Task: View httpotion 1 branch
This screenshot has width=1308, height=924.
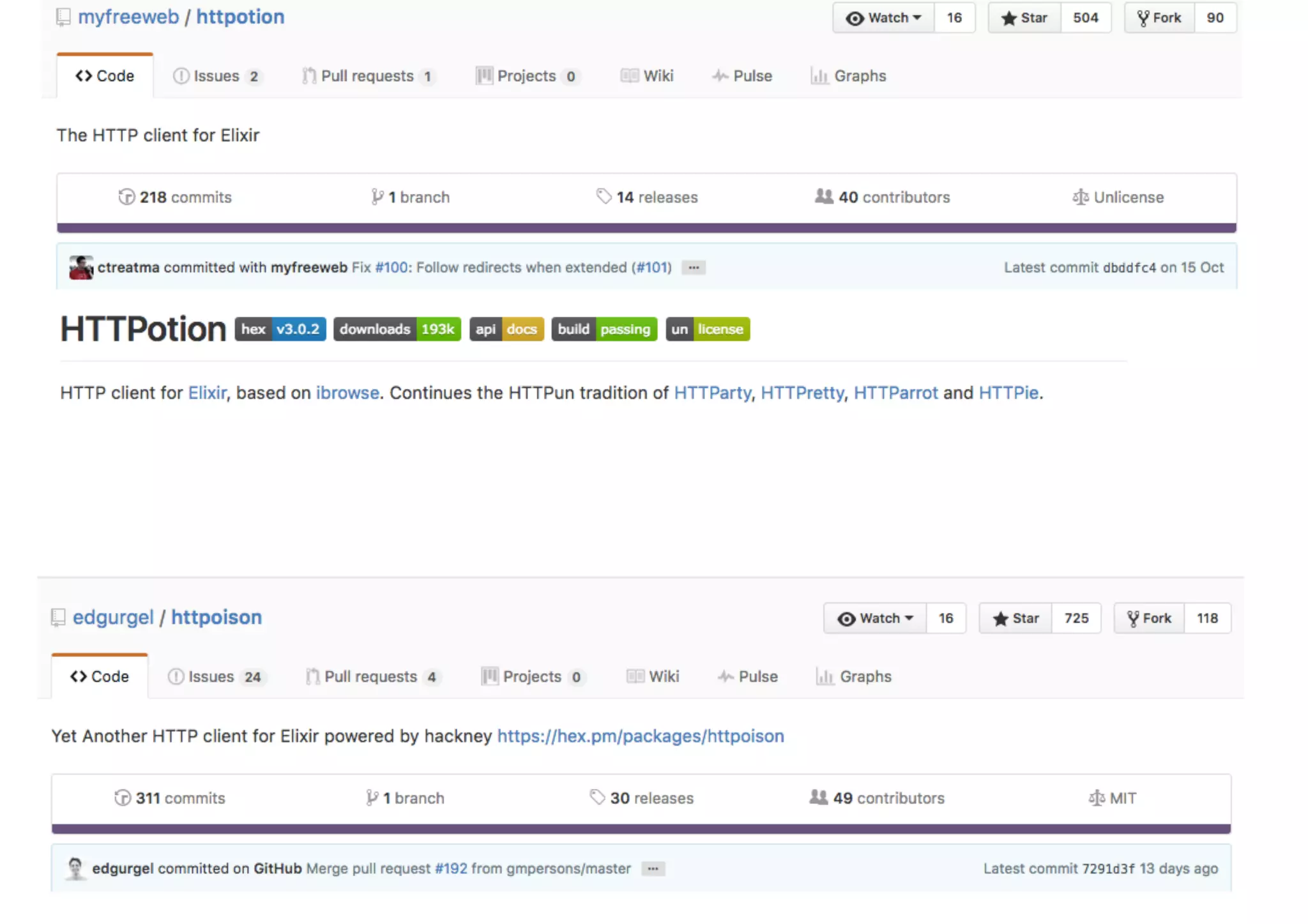Action: (410, 197)
